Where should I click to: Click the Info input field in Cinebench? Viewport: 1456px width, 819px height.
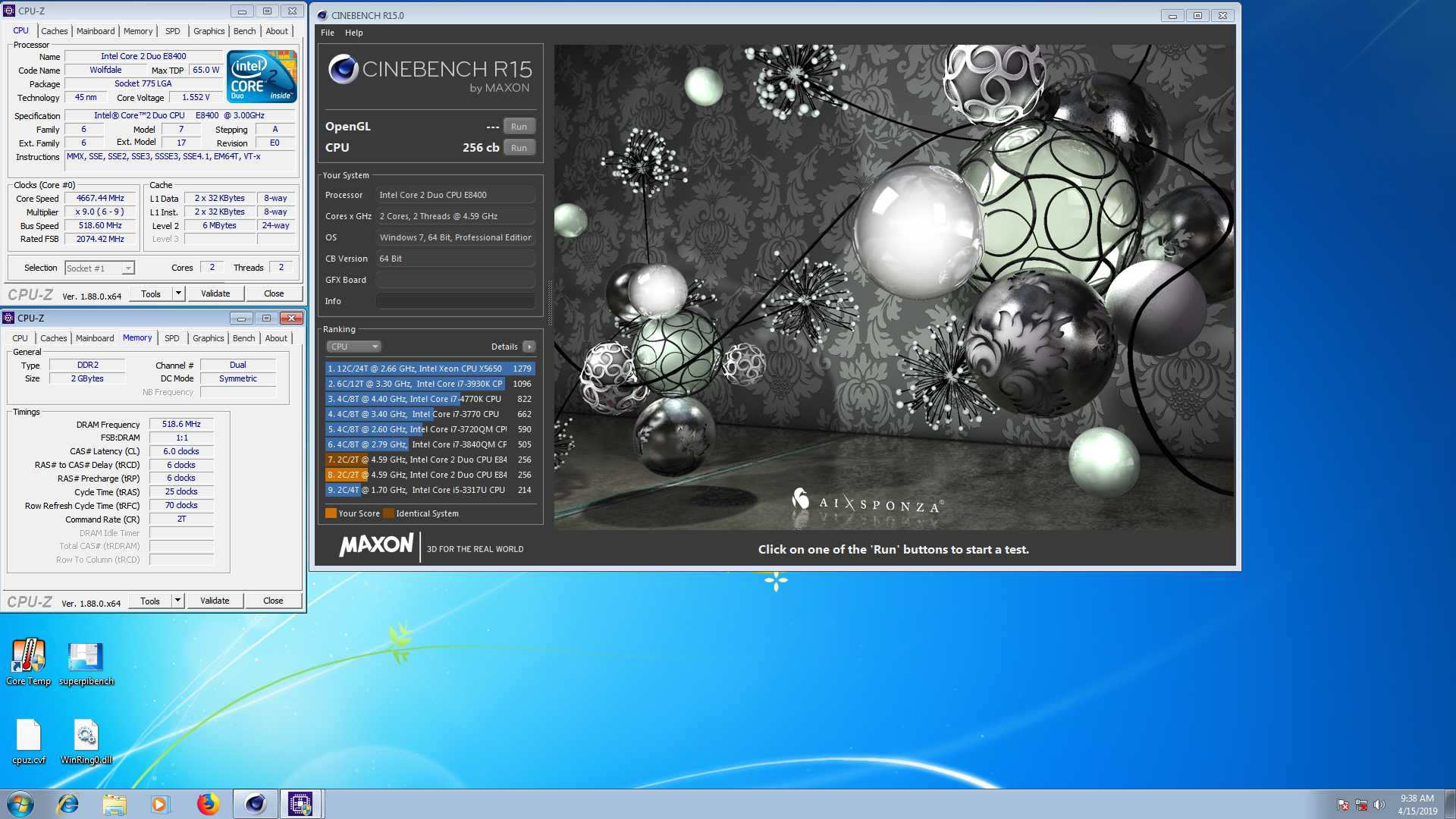[x=456, y=301]
